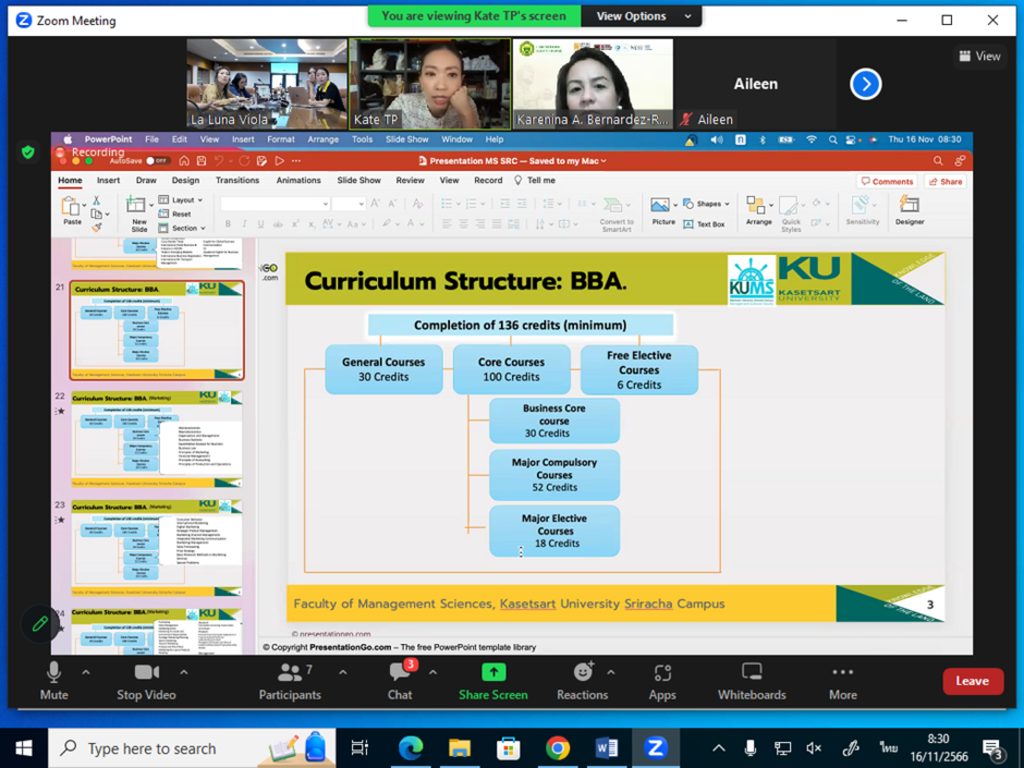Image resolution: width=1024 pixels, height=768 pixels.
Task: Click the Reset slide button
Action: (x=175, y=214)
